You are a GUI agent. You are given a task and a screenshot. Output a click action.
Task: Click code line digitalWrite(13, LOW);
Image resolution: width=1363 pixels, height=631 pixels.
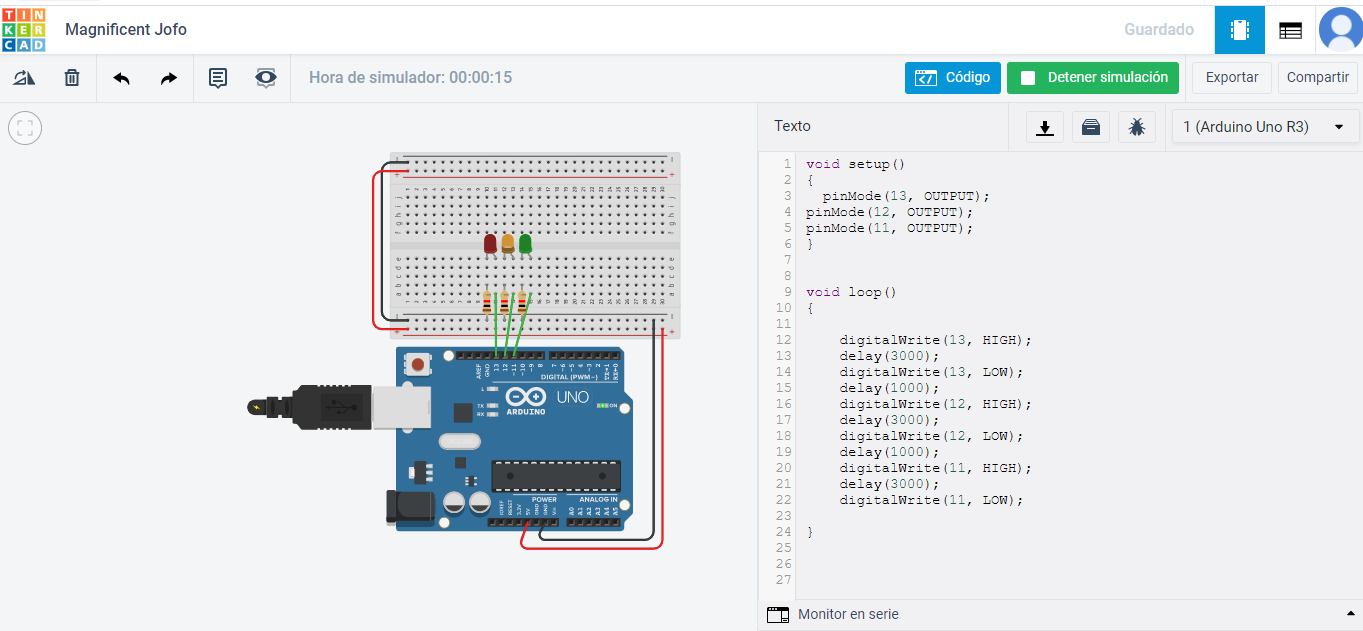pyautogui.click(x=931, y=372)
